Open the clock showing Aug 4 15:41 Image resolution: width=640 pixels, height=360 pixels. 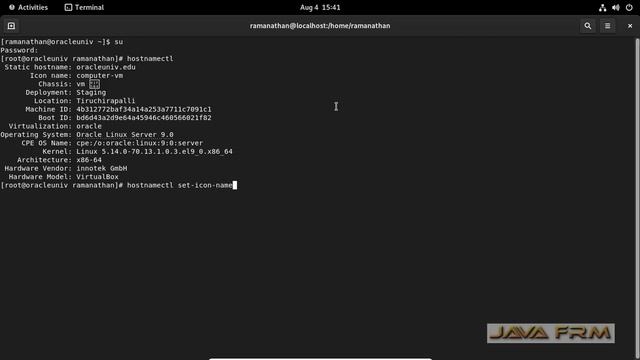tap(320, 7)
